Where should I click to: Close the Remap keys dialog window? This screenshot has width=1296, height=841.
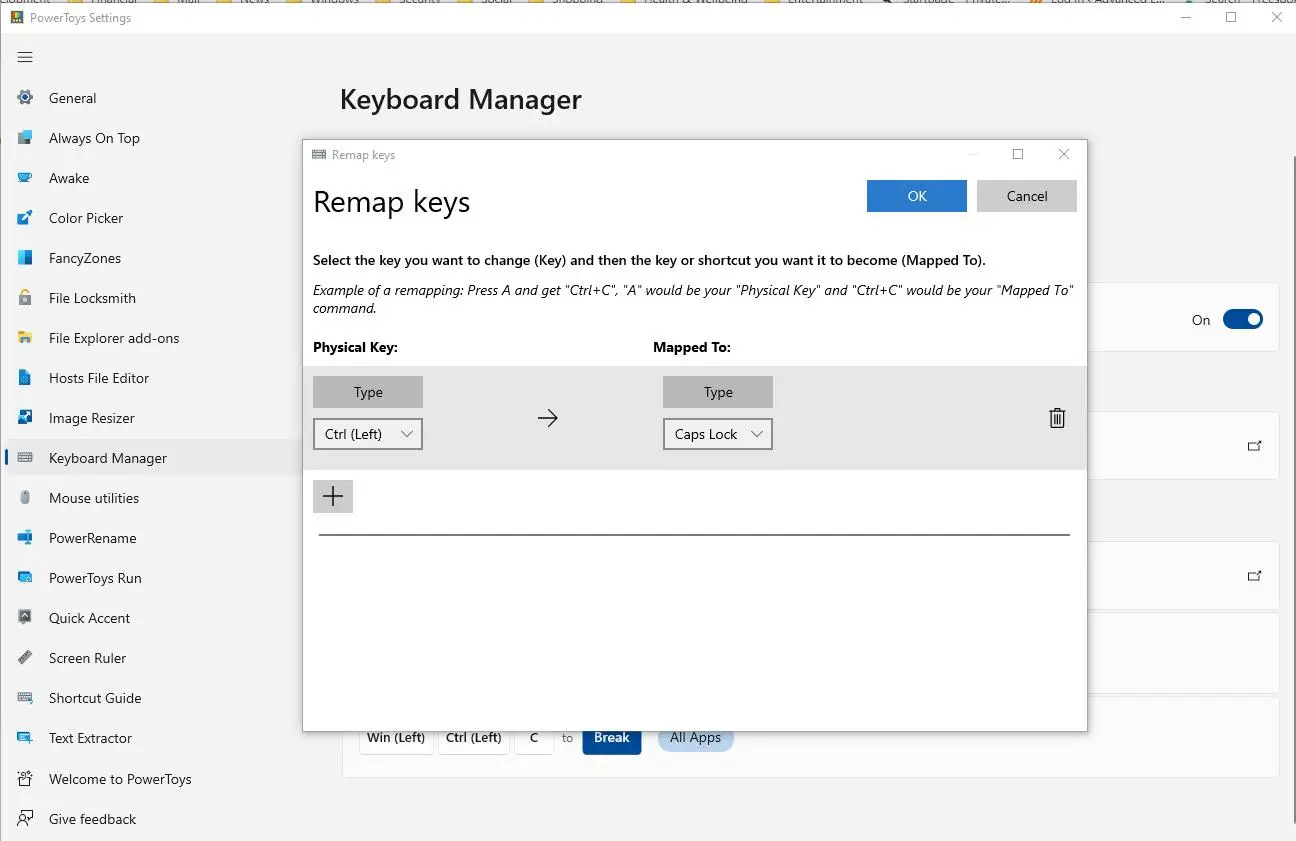[x=1064, y=154]
